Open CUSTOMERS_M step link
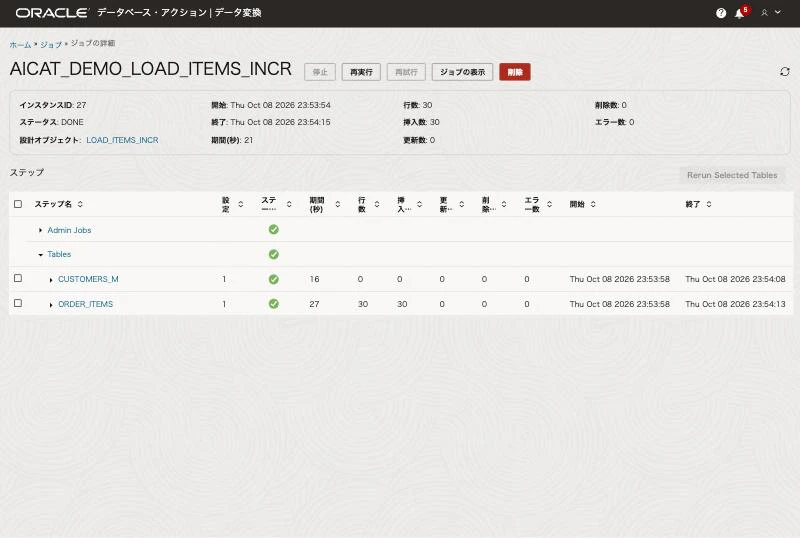Viewport: 800px width, 538px height. tap(88, 279)
